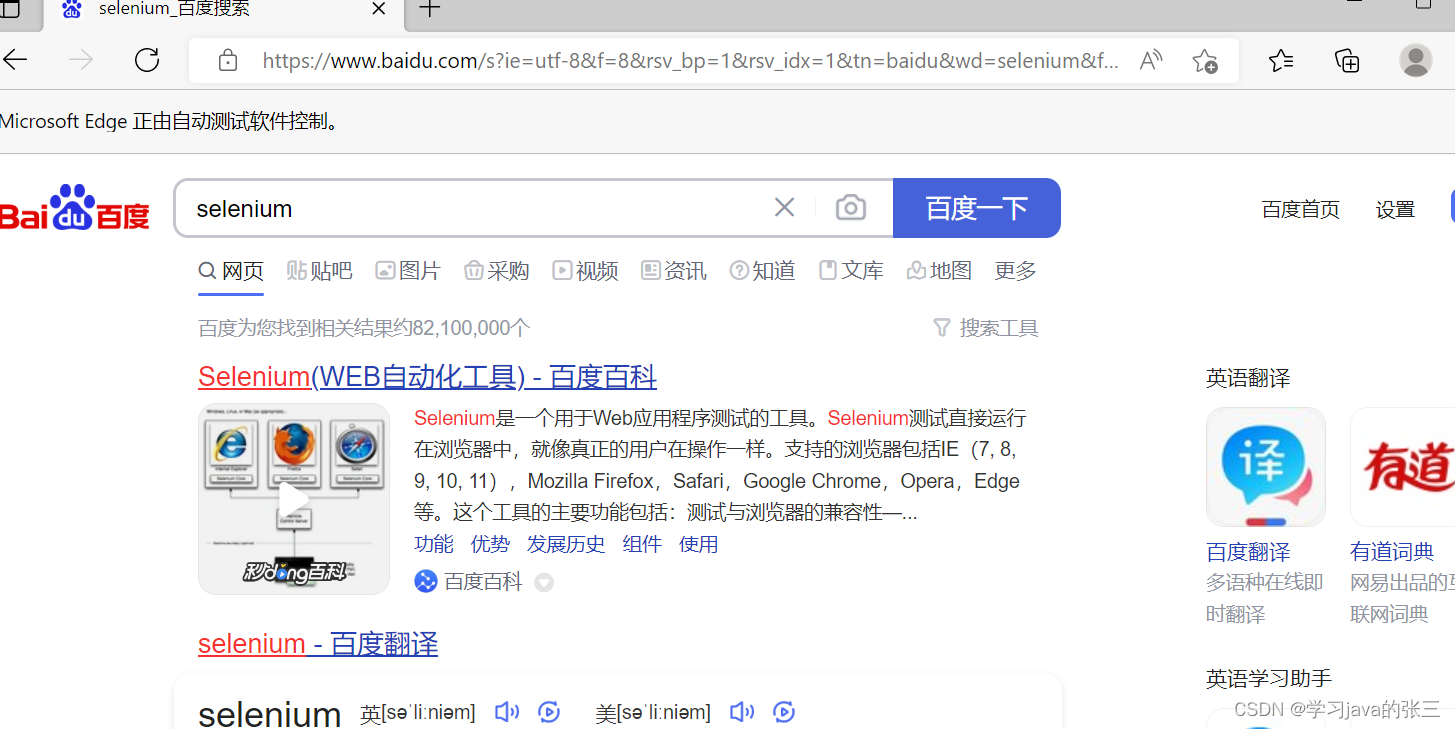
Task: Open the 功能 sublink
Action: tap(434, 544)
